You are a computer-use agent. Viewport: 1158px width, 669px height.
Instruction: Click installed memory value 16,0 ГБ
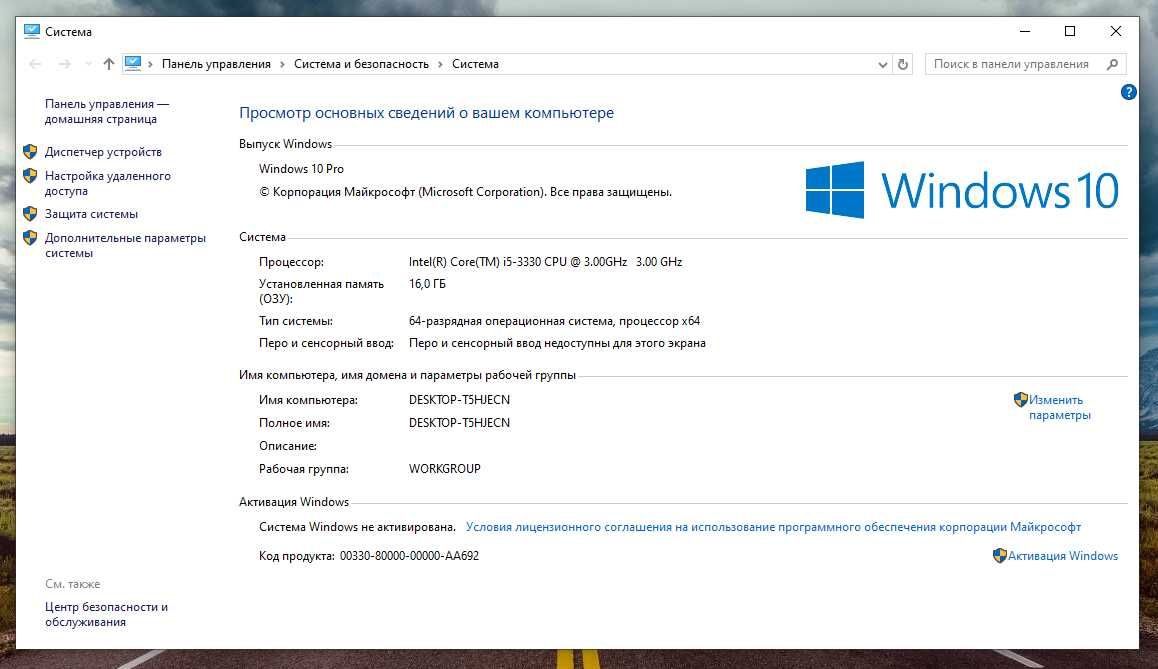click(x=428, y=284)
